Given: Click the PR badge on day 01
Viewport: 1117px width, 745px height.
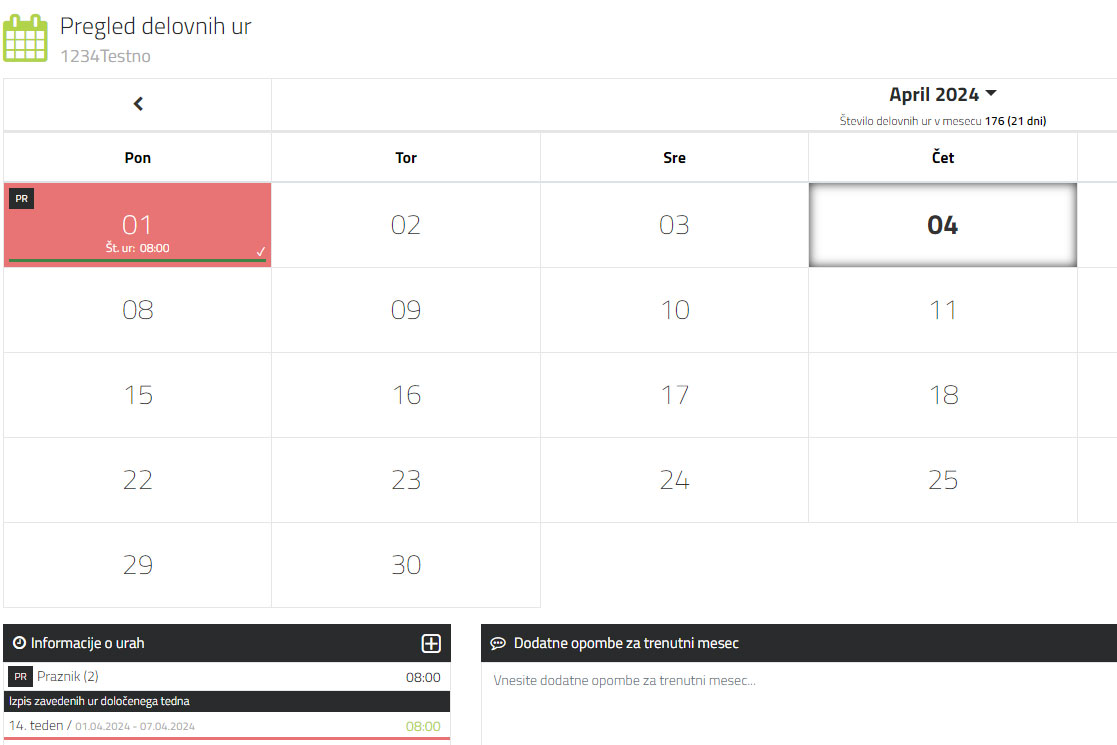Looking at the screenshot, I should [x=21, y=199].
